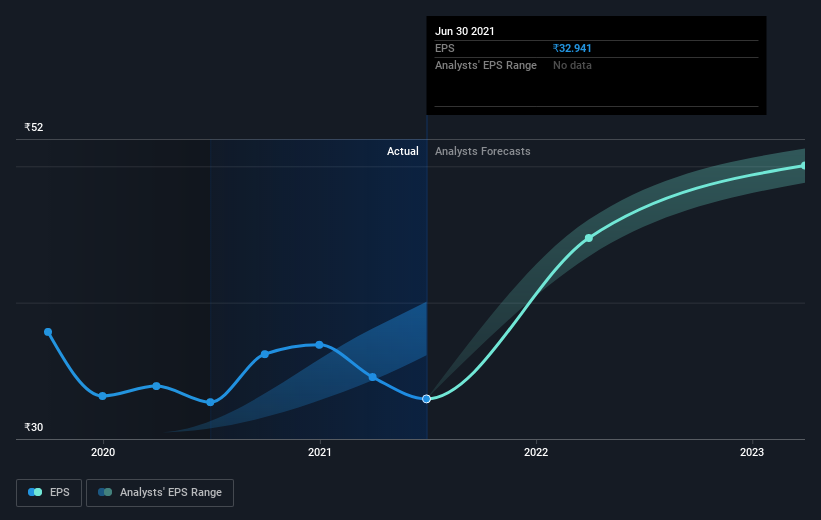
Task: Select the EPS point between 2021 and Jun 2021
Action: click(372, 377)
